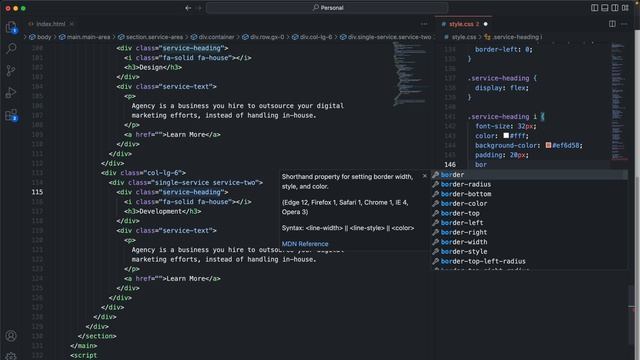
Task: Click the Development h3 text
Action: click(160, 211)
